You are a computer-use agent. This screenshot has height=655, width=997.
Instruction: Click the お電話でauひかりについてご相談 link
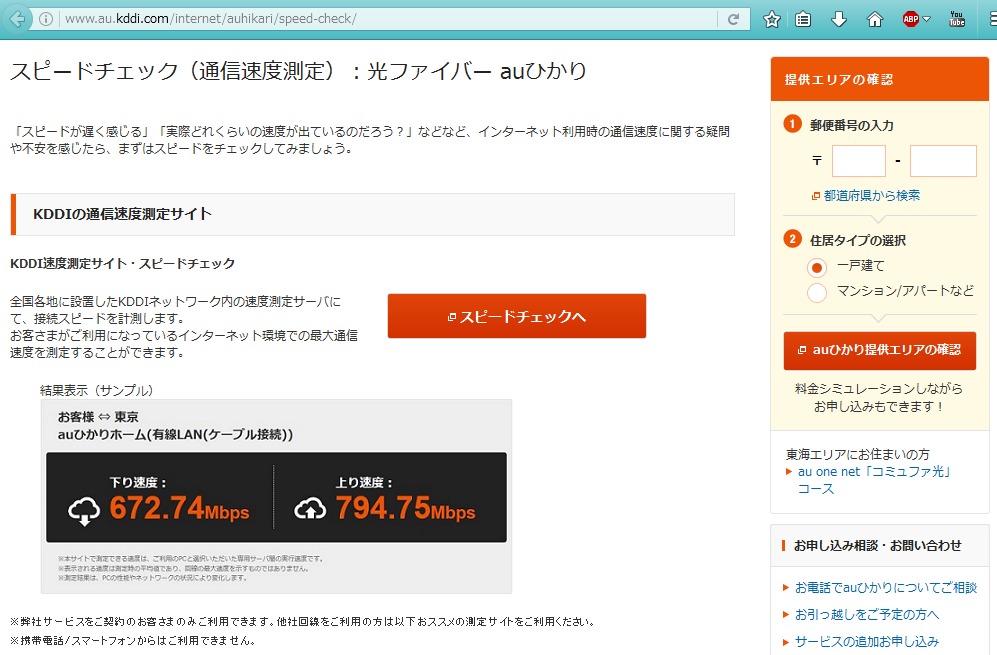[885, 587]
